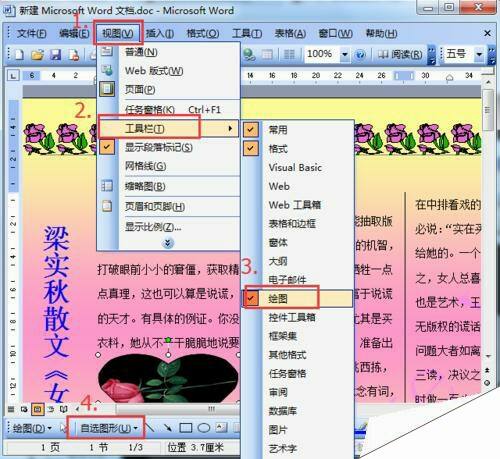Open the 表格(A) menu
This screenshot has width=500, height=459.
(290, 33)
